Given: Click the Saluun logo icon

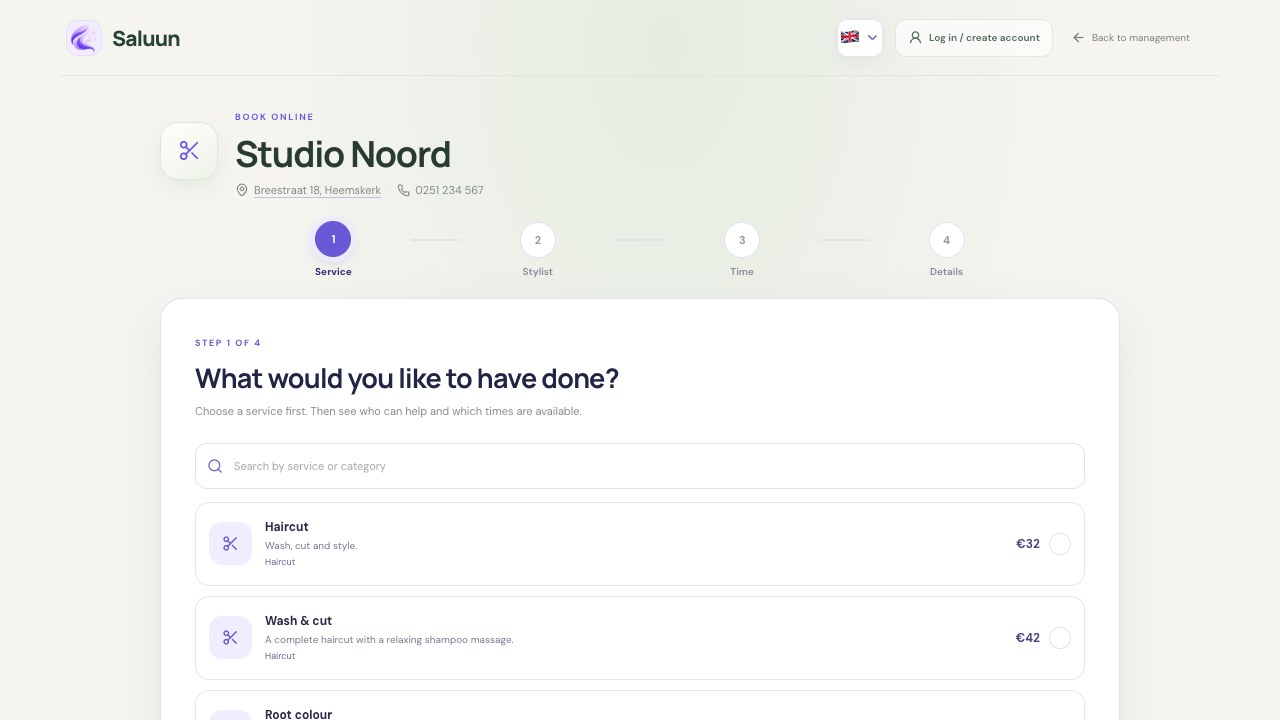Looking at the screenshot, I should coord(84,38).
